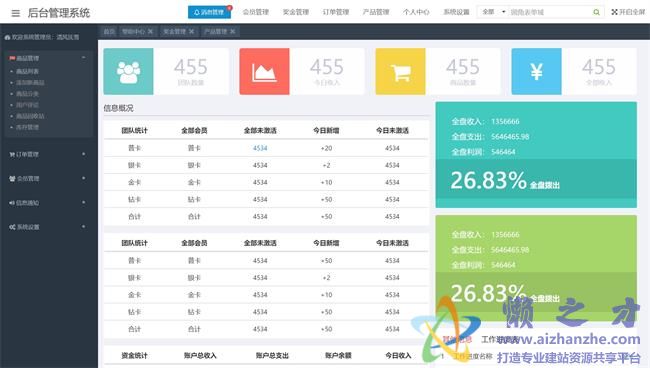Click the 资金统计 header in the bottom table

[134, 356]
